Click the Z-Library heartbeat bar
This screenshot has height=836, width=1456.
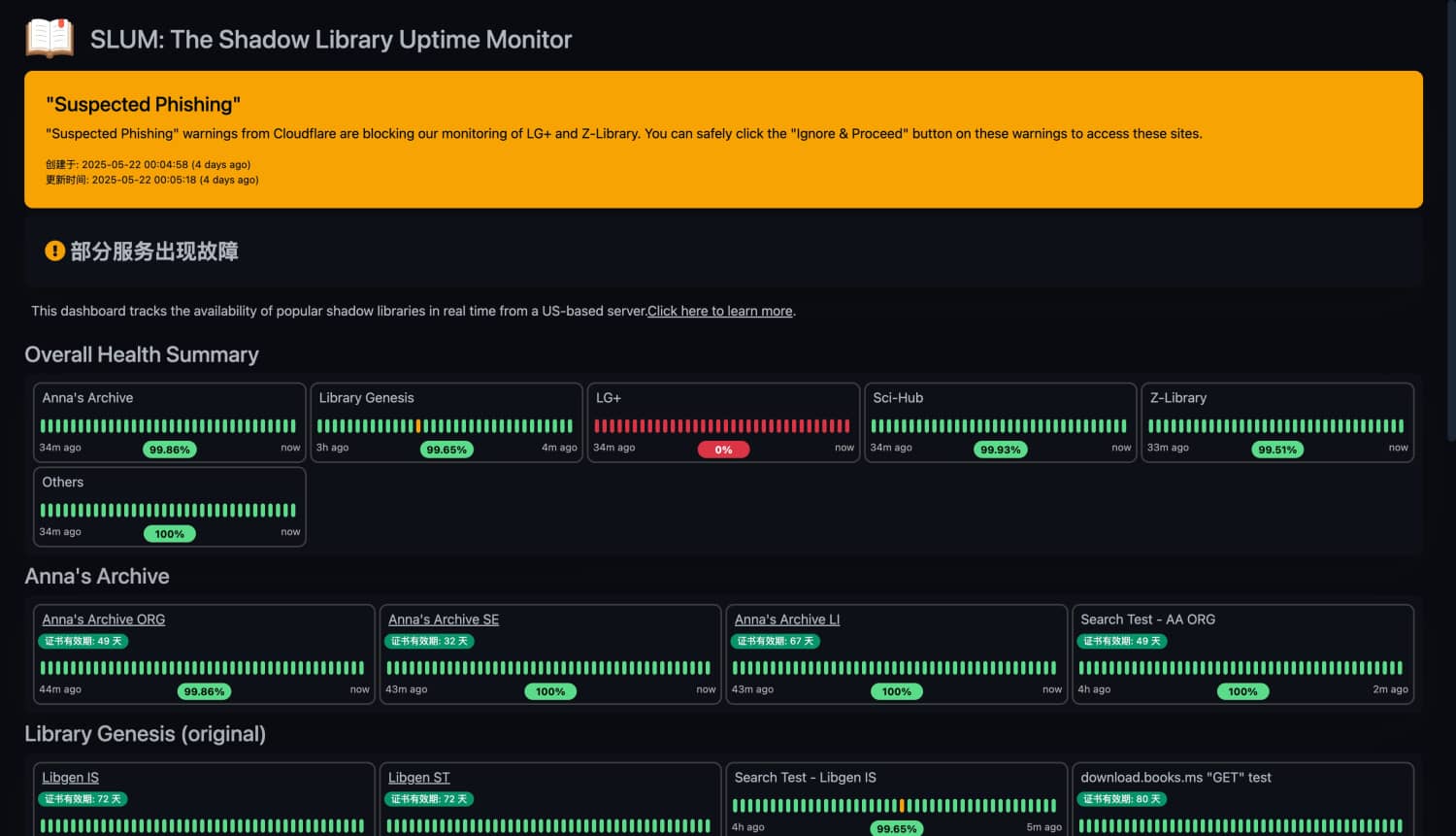[1276, 426]
